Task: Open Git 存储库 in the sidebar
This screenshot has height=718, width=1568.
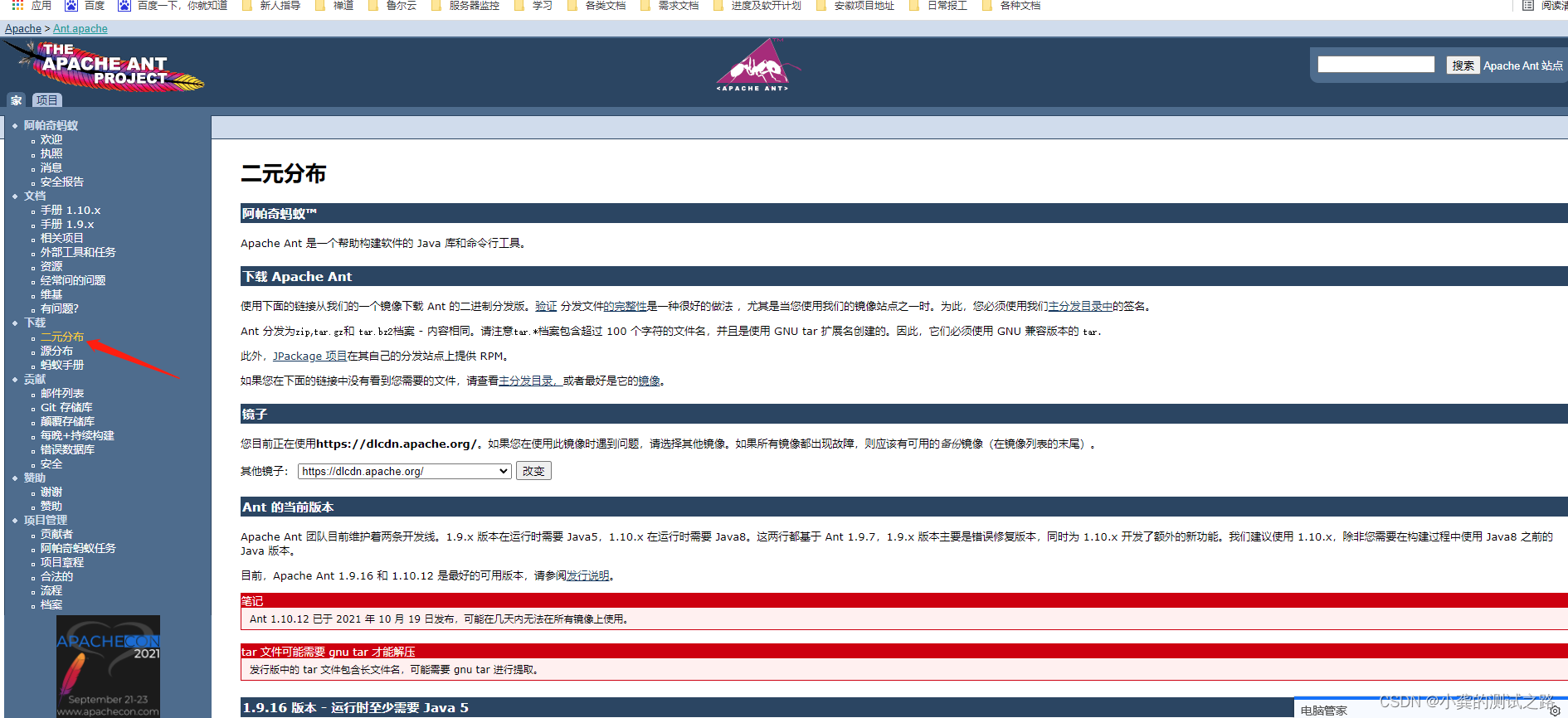Action: [x=66, y=407]
